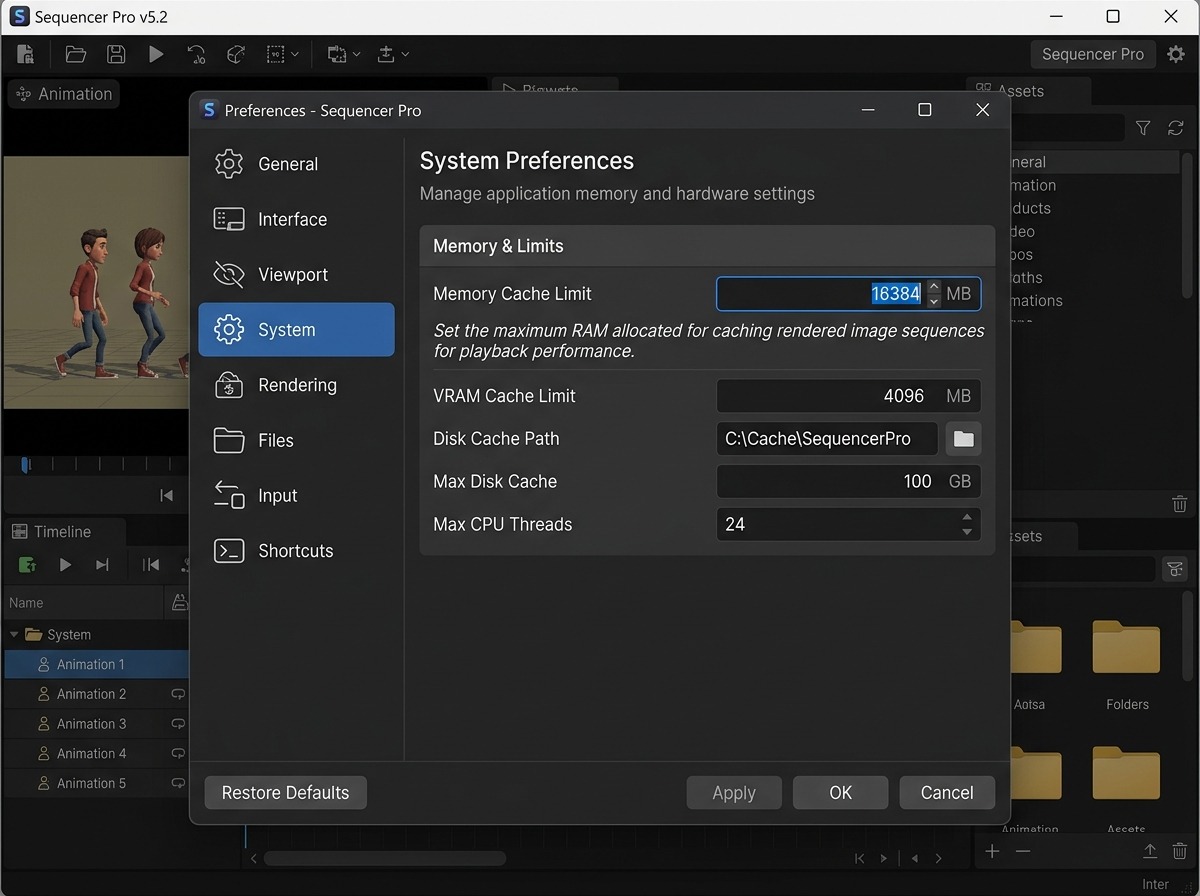This screenshot has height=896, width=1200.
Task: Click the Timeline skip to start button
Action: coord(151,565)
